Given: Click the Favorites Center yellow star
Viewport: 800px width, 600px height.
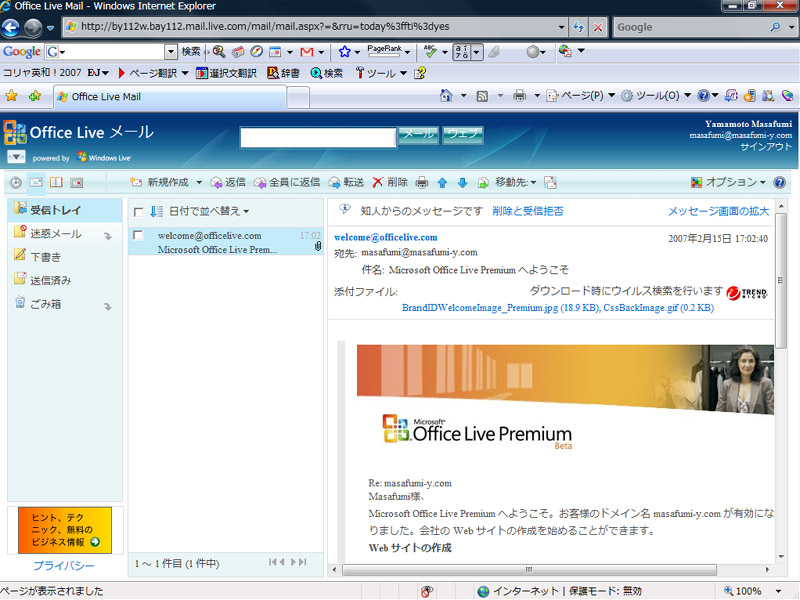Looking at the screenshot, I should [11, 96].
